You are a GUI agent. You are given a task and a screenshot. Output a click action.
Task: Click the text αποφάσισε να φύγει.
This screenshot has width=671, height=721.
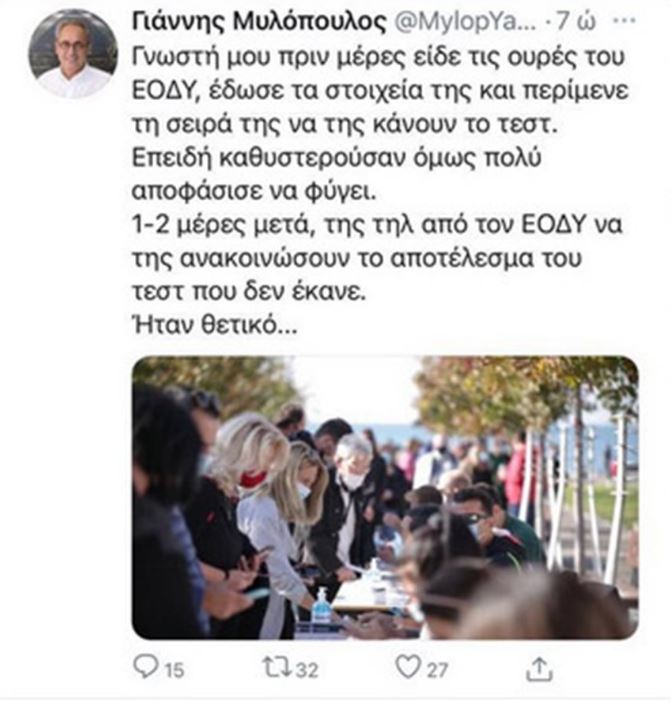[x=254, y=191]
